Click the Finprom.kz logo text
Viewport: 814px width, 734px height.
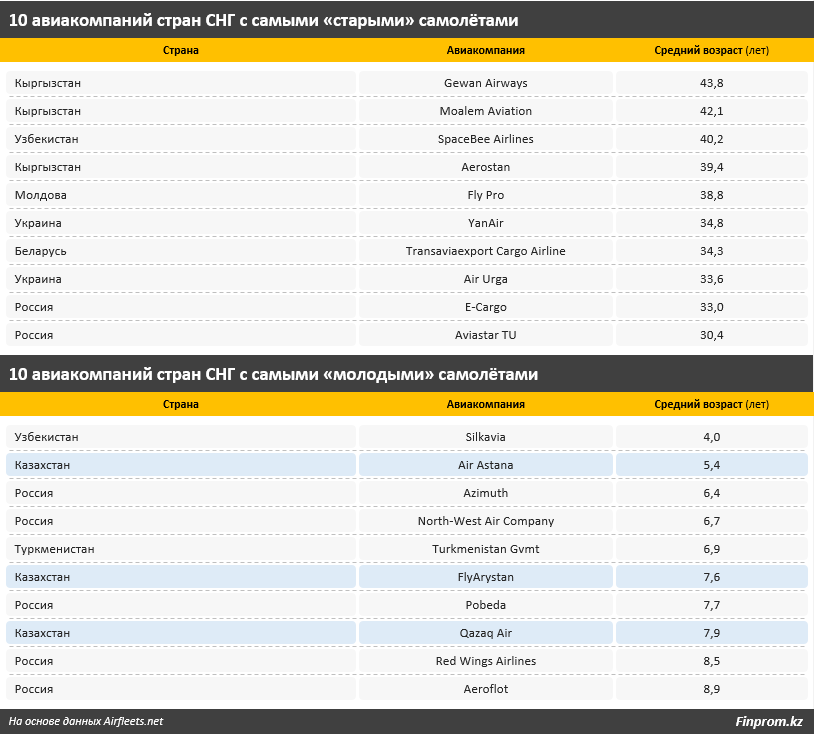(769, 721)
